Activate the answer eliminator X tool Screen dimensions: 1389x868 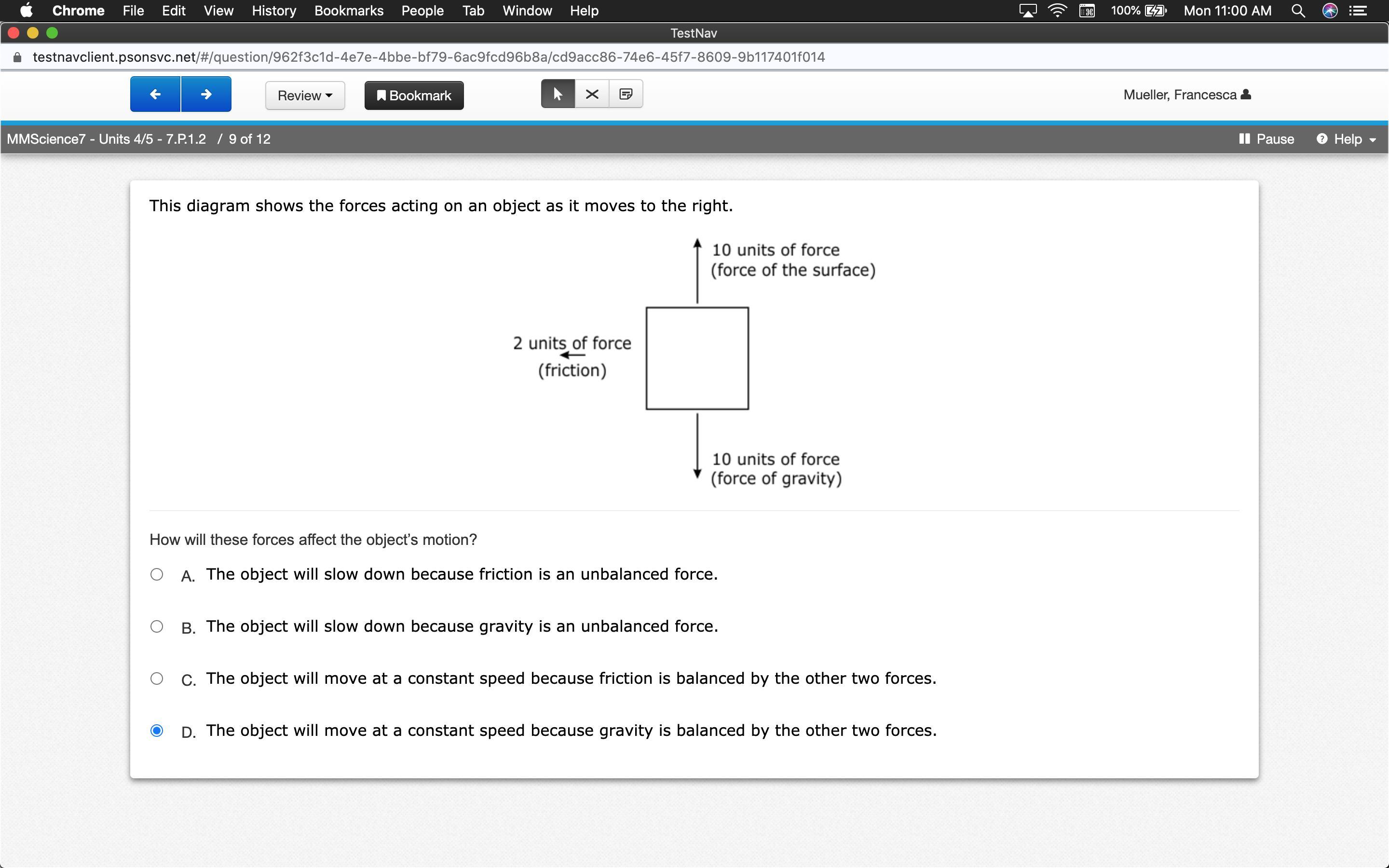coord(592,94)
